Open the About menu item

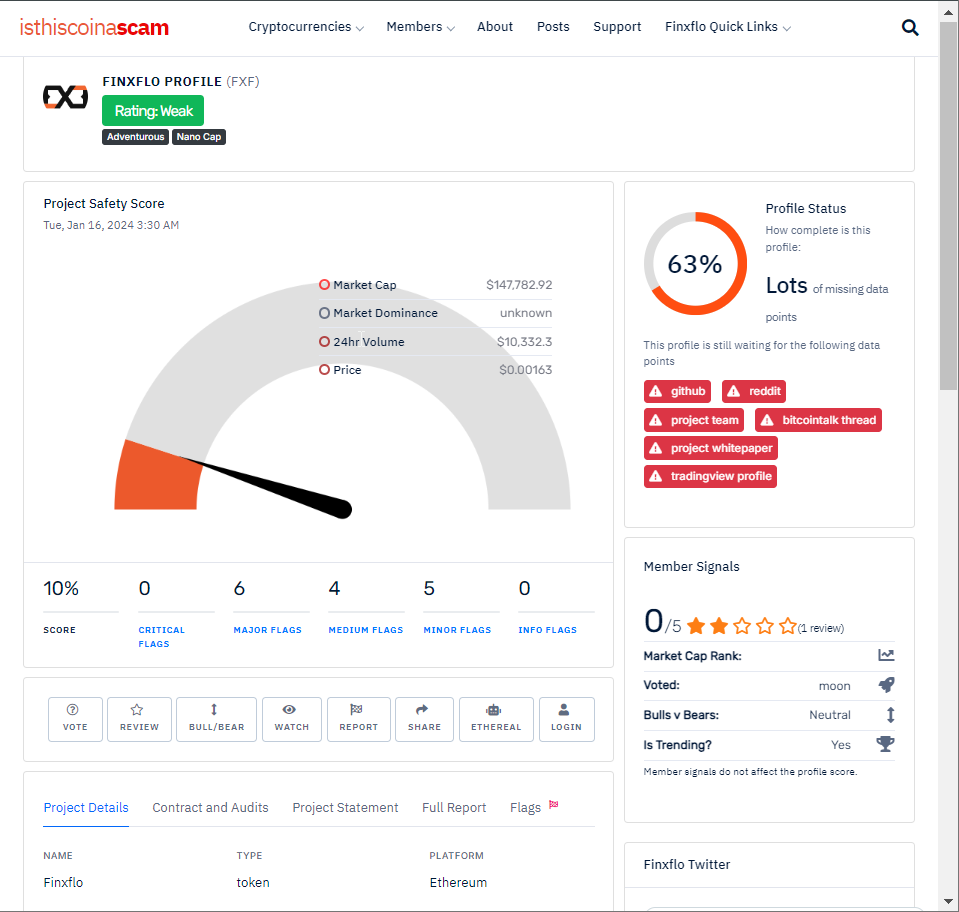(x=495, y=27)
